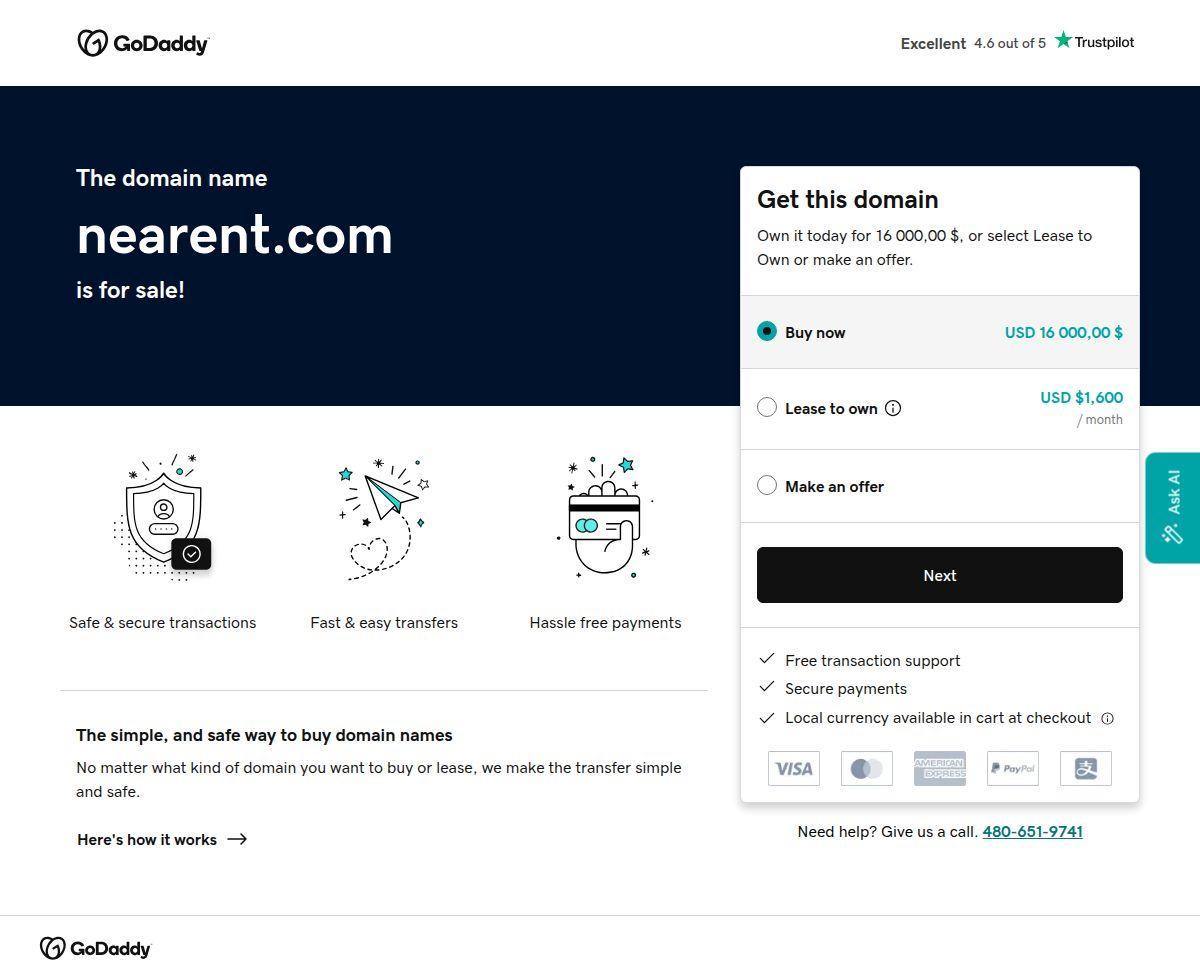This screenshot has height=960, width=1200.
Task: Select the Lease to own radio option
Action: click(767, 407)
